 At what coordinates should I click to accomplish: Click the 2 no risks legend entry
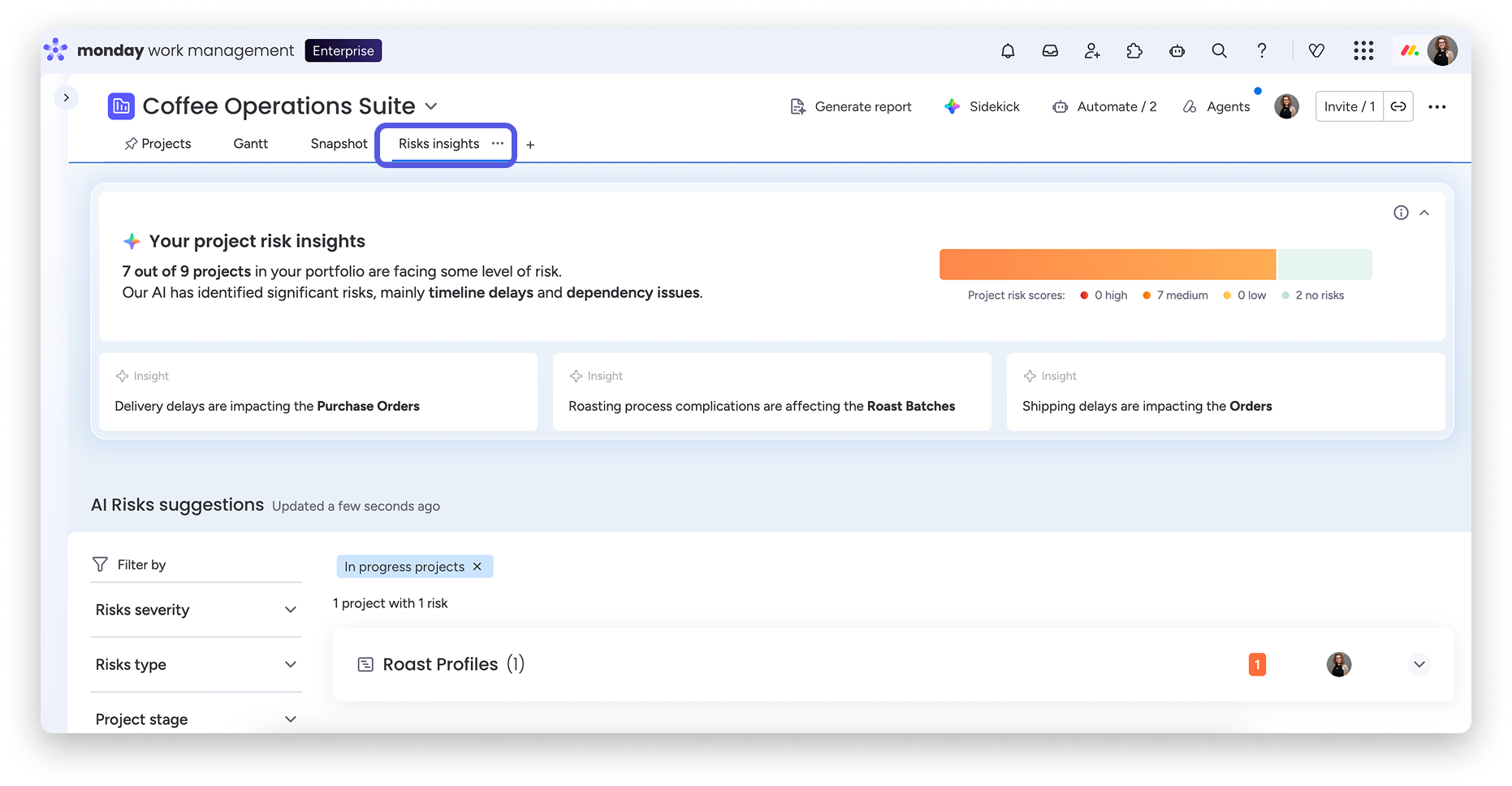pos(1312,296)
